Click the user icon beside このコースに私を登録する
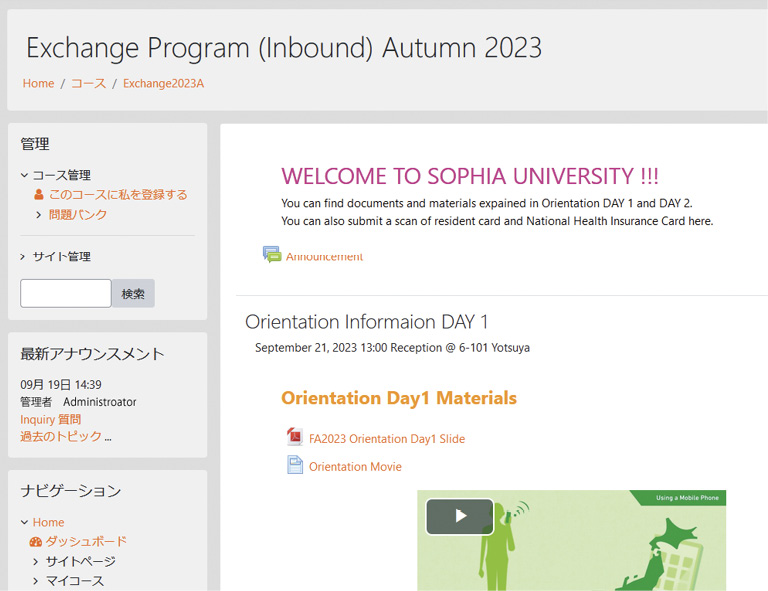 pyautogui.click(x=39, y=195)
